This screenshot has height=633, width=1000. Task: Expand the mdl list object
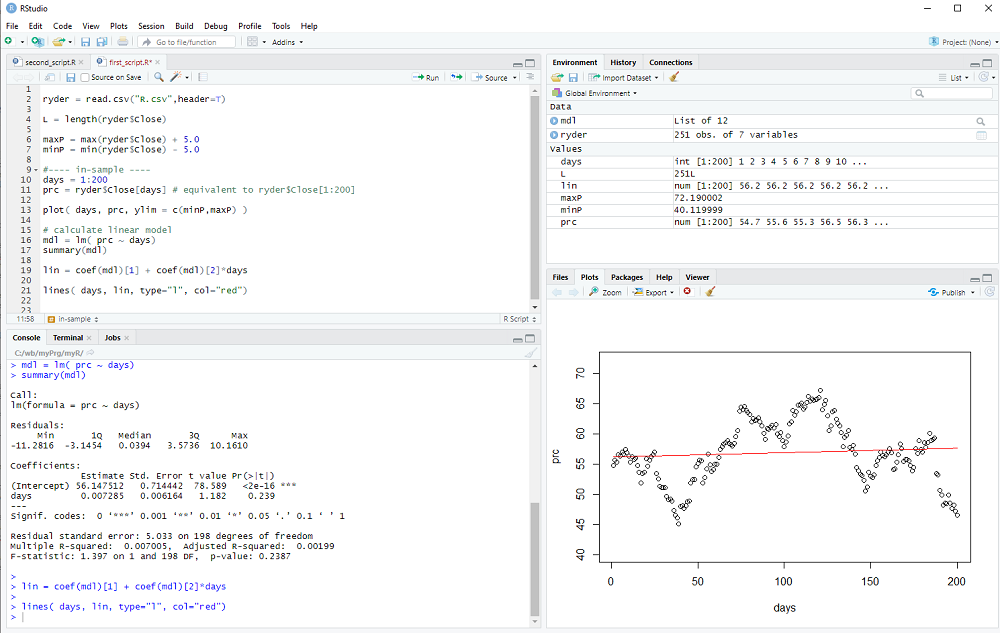tap(554, 120)
